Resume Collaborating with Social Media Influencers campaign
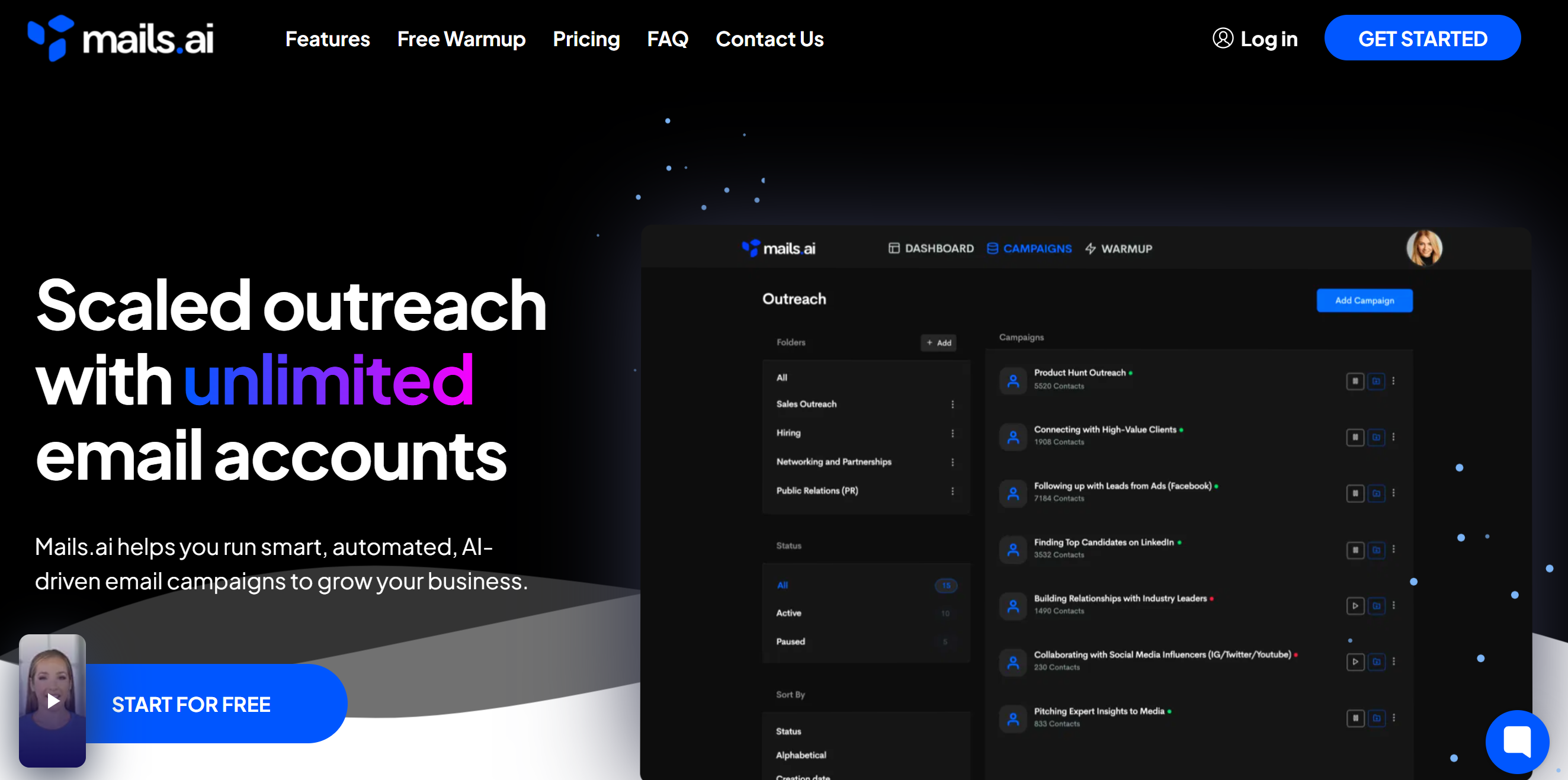 pos(1355,662)
